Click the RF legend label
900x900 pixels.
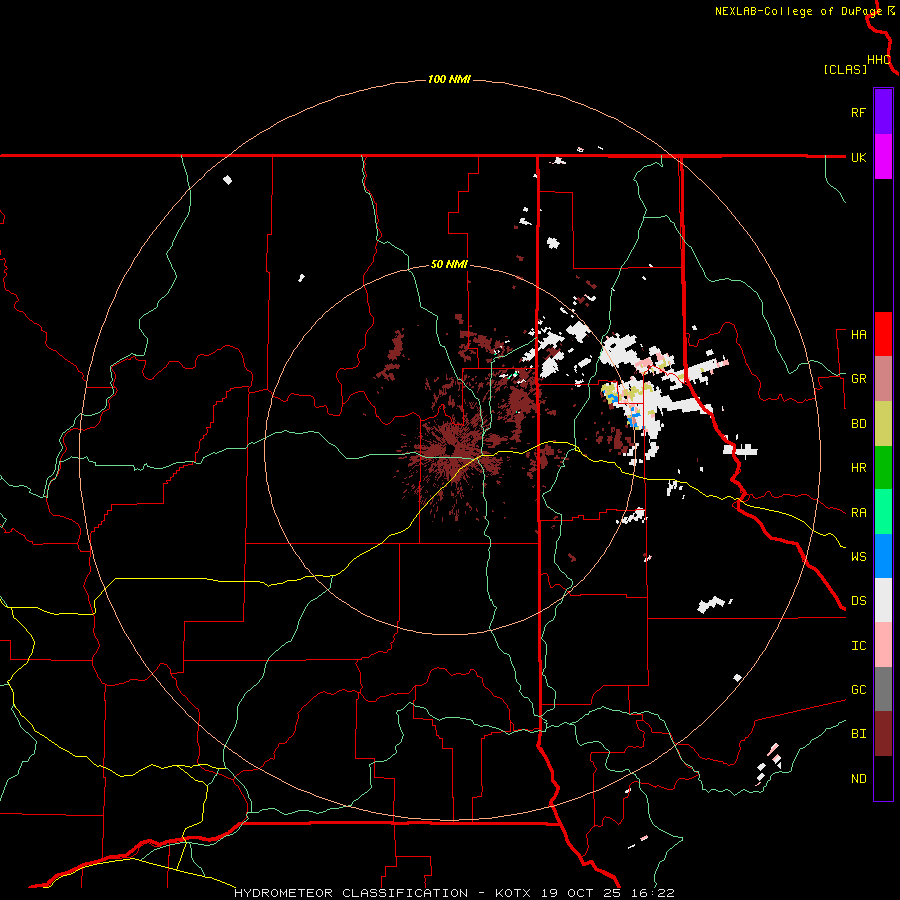858,112
